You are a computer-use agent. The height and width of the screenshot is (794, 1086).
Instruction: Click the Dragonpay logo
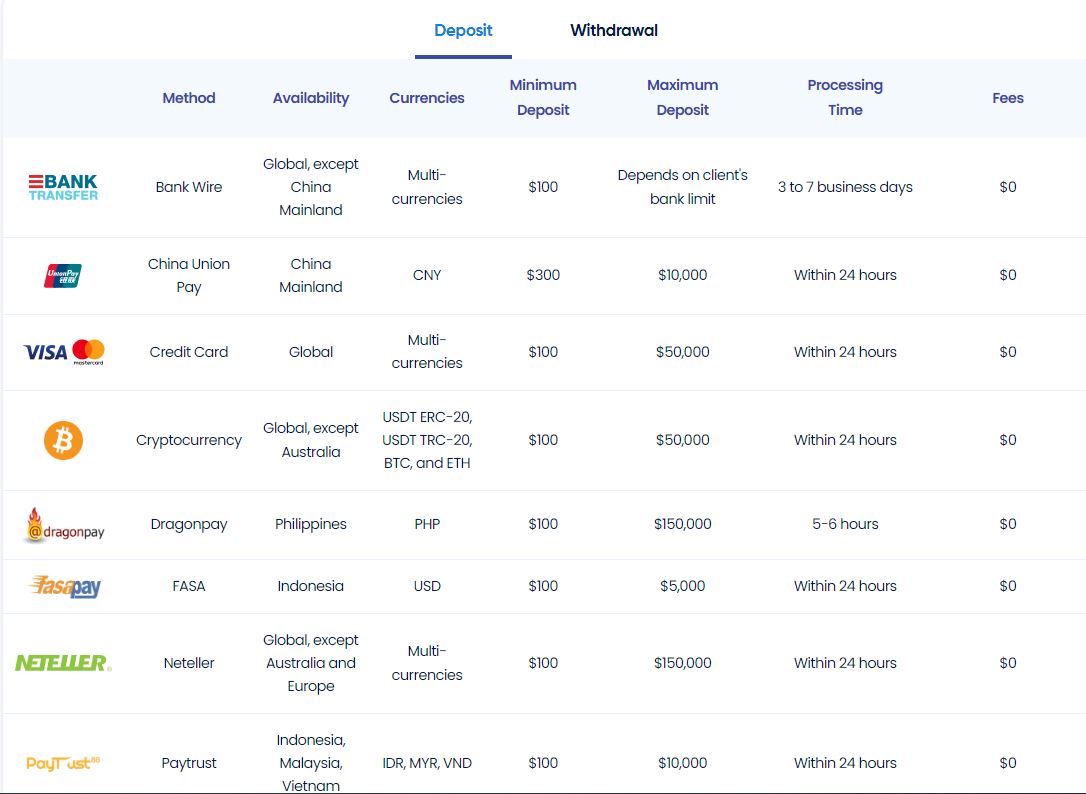tap(64, 525)
